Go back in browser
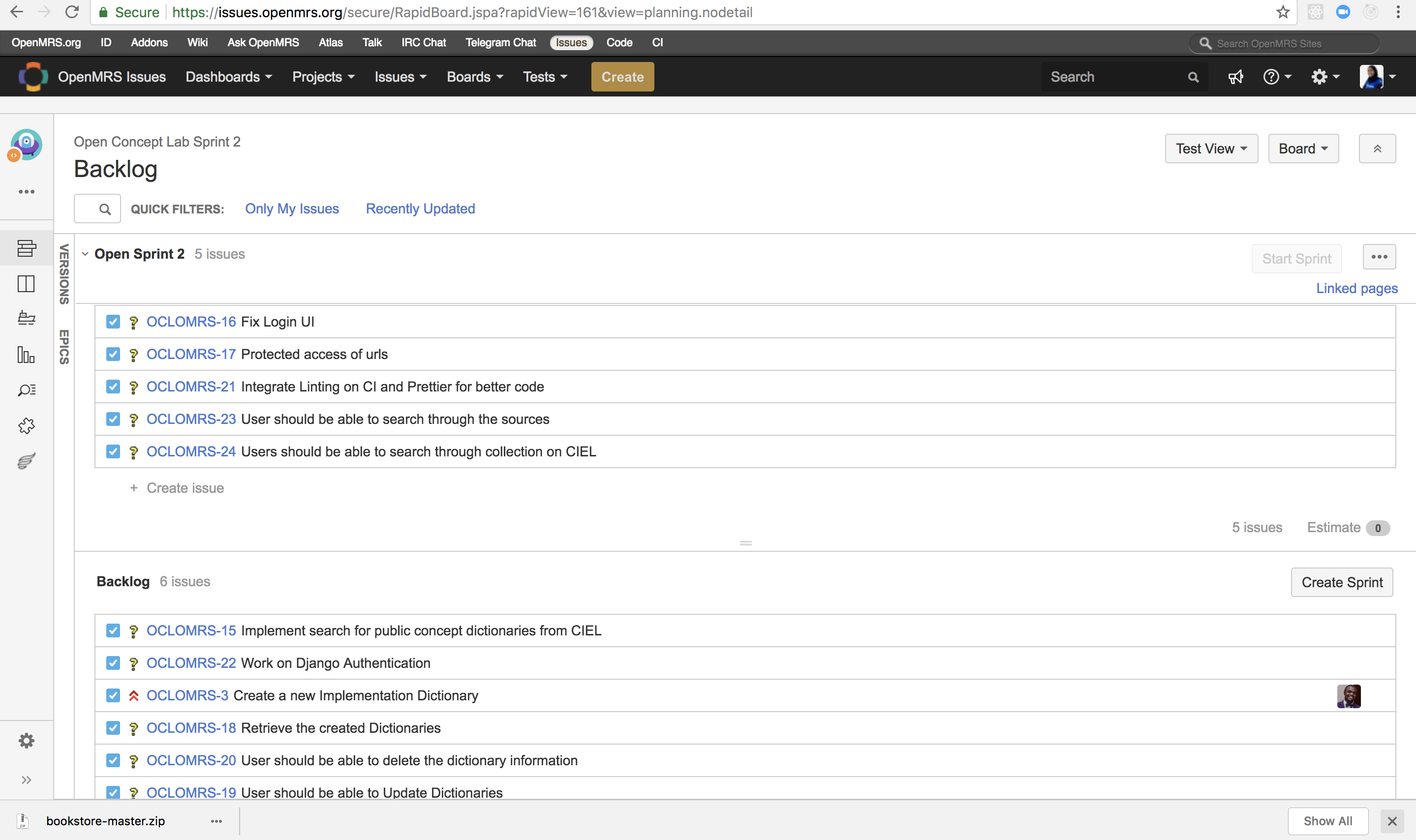 16,12
